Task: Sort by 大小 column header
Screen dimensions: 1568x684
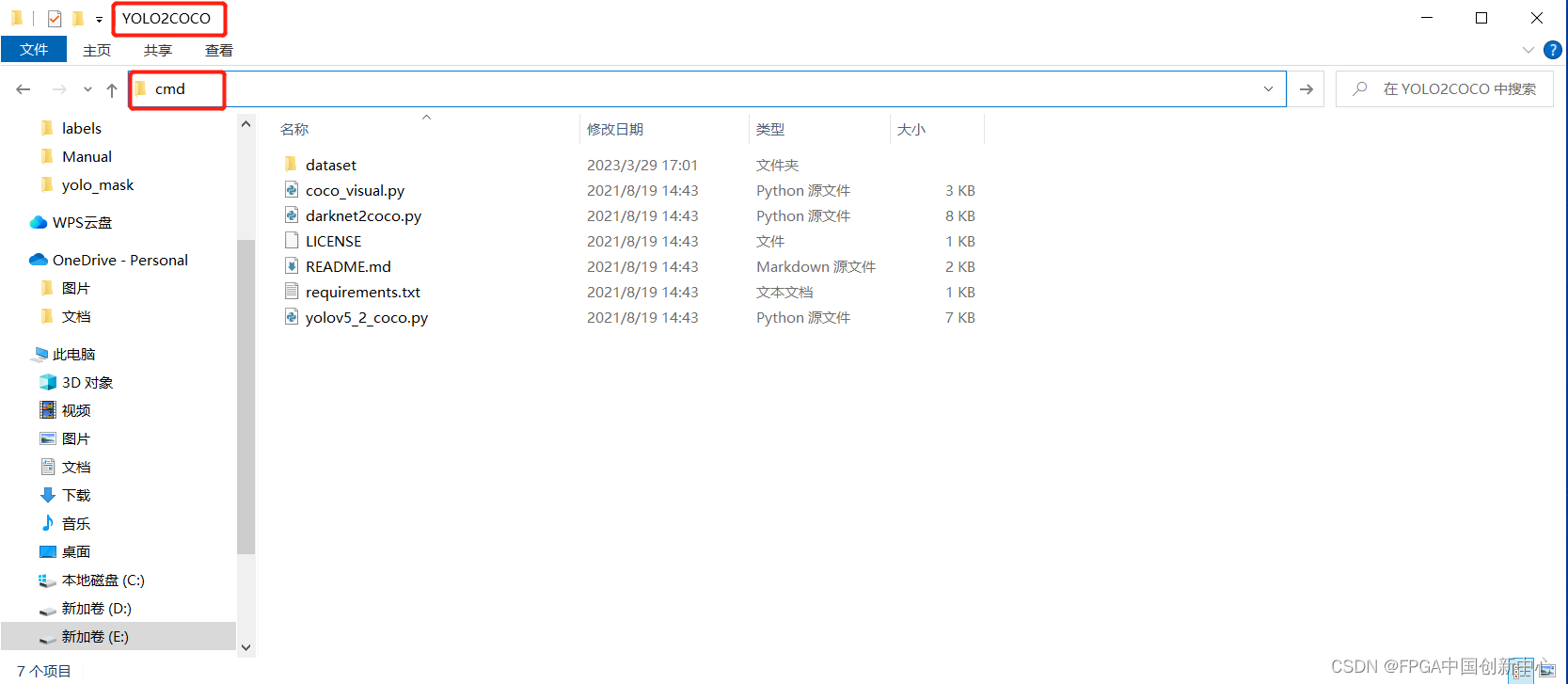Action: tap(911, 129)
